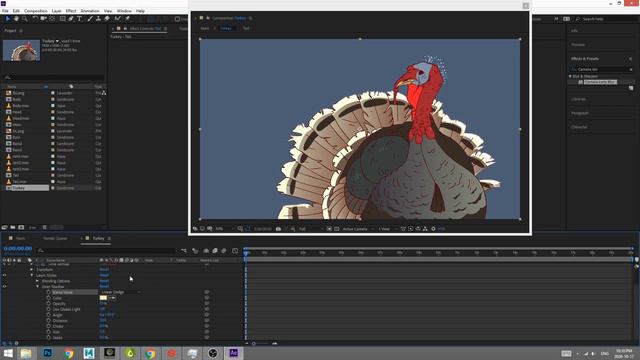Image resolution: width=640 pixels, height=360 pixels.
Task: Switch to the Render Queue tab
Action: coord(55,238)
